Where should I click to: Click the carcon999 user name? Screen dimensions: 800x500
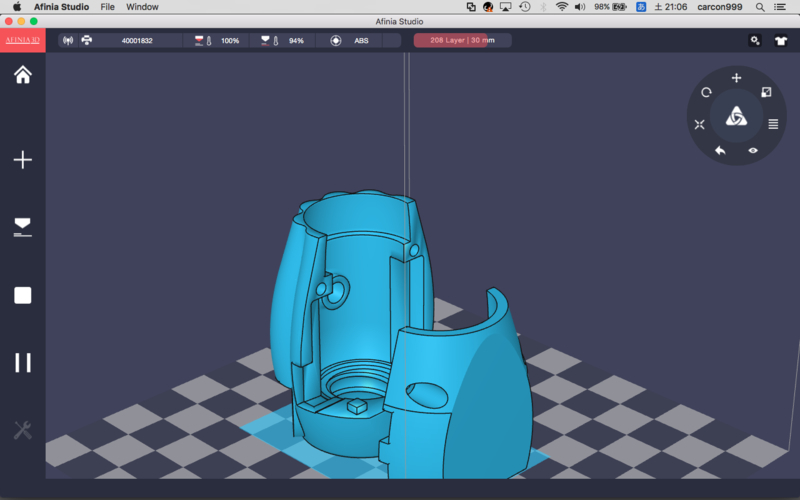pyautogui.click(x=719, y=7)
